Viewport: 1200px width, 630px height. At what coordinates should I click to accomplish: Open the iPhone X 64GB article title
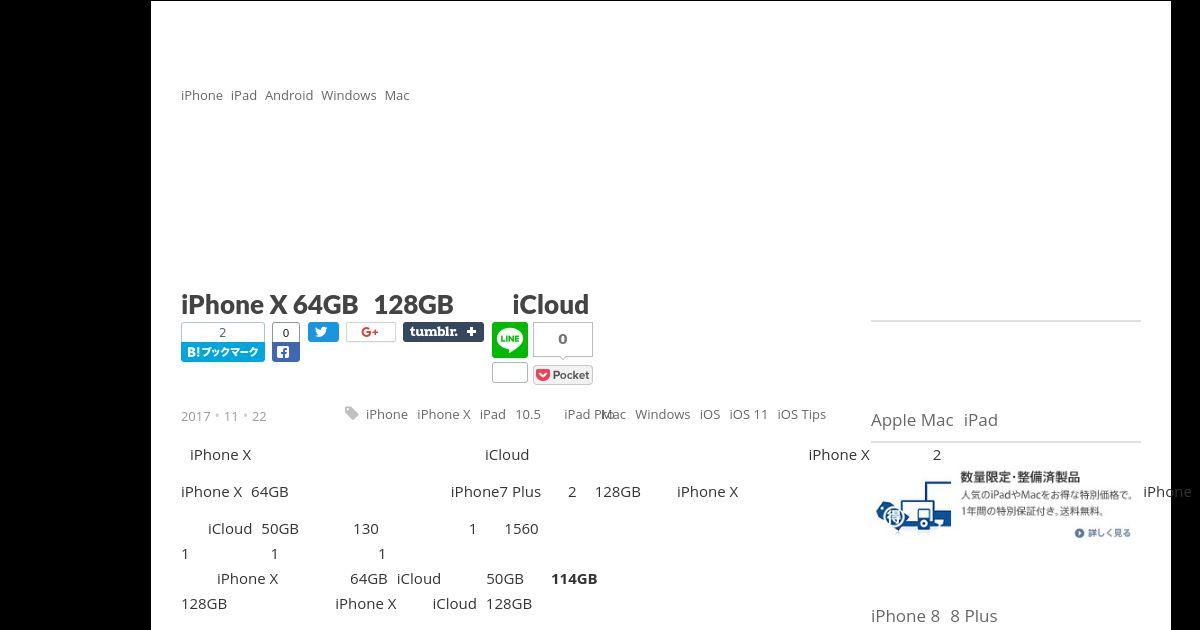coord(385,304)
